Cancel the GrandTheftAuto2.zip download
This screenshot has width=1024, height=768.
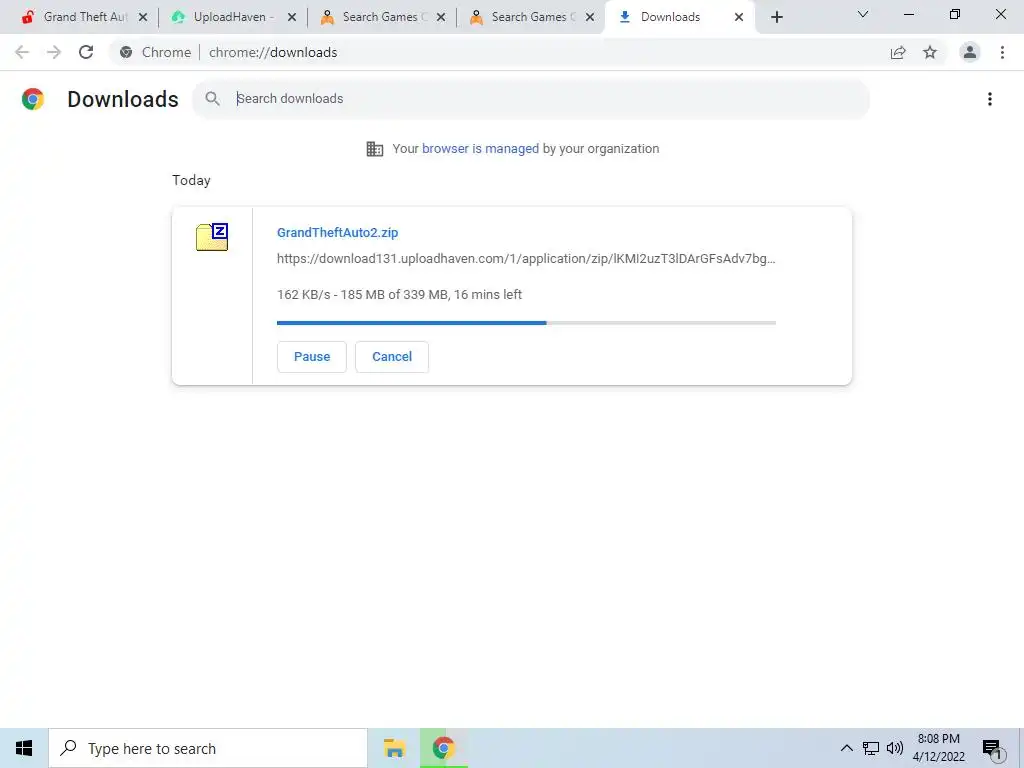[x=392, y=357]
